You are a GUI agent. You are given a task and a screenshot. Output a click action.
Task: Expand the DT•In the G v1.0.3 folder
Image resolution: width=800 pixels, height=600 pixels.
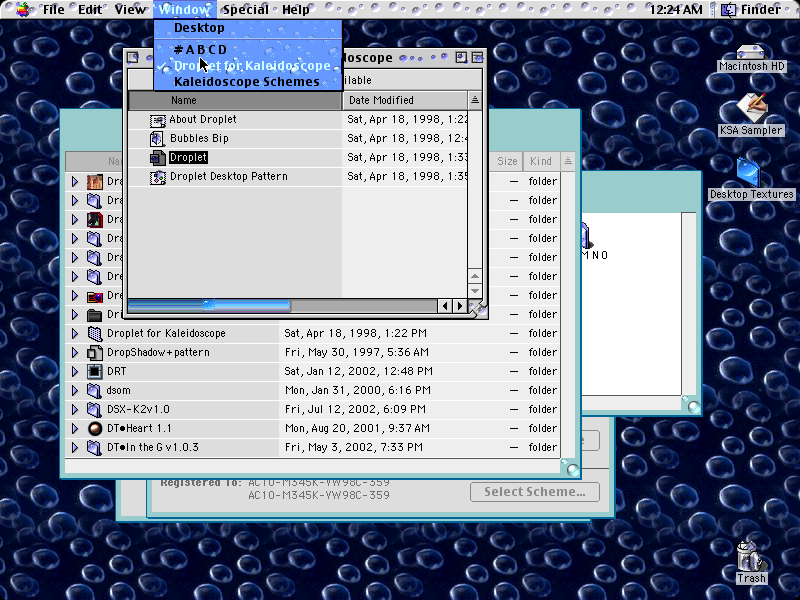point(74,447)
